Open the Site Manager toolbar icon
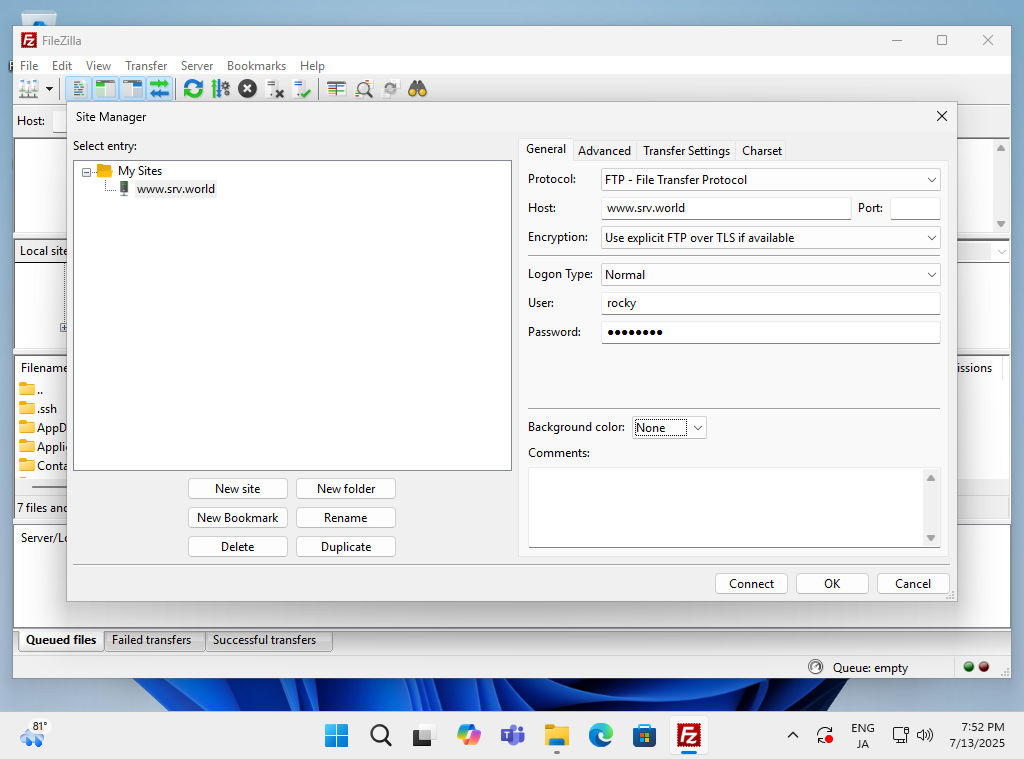The image size is (1024, 759). click(x=29, y=89)
